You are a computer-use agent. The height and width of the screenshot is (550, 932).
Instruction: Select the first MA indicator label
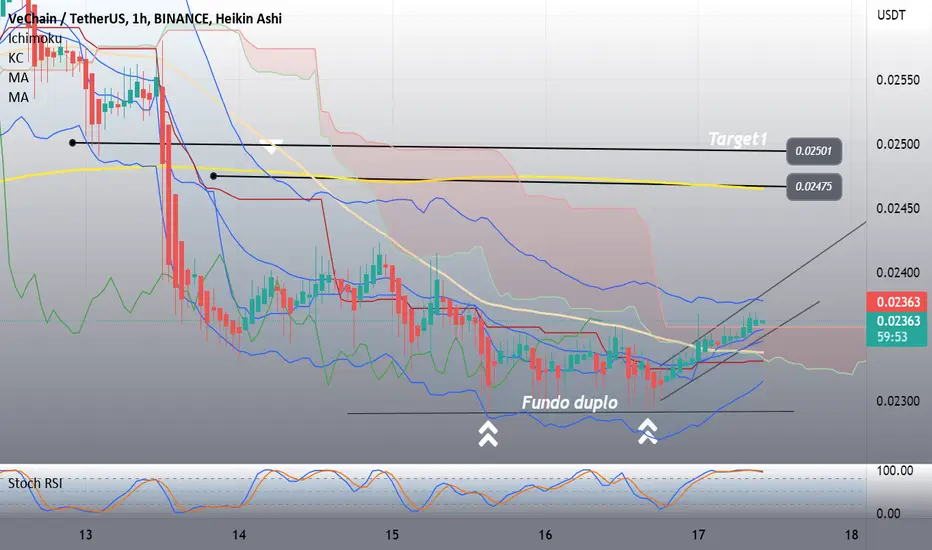pyautogui.click(x=18, y=78)
